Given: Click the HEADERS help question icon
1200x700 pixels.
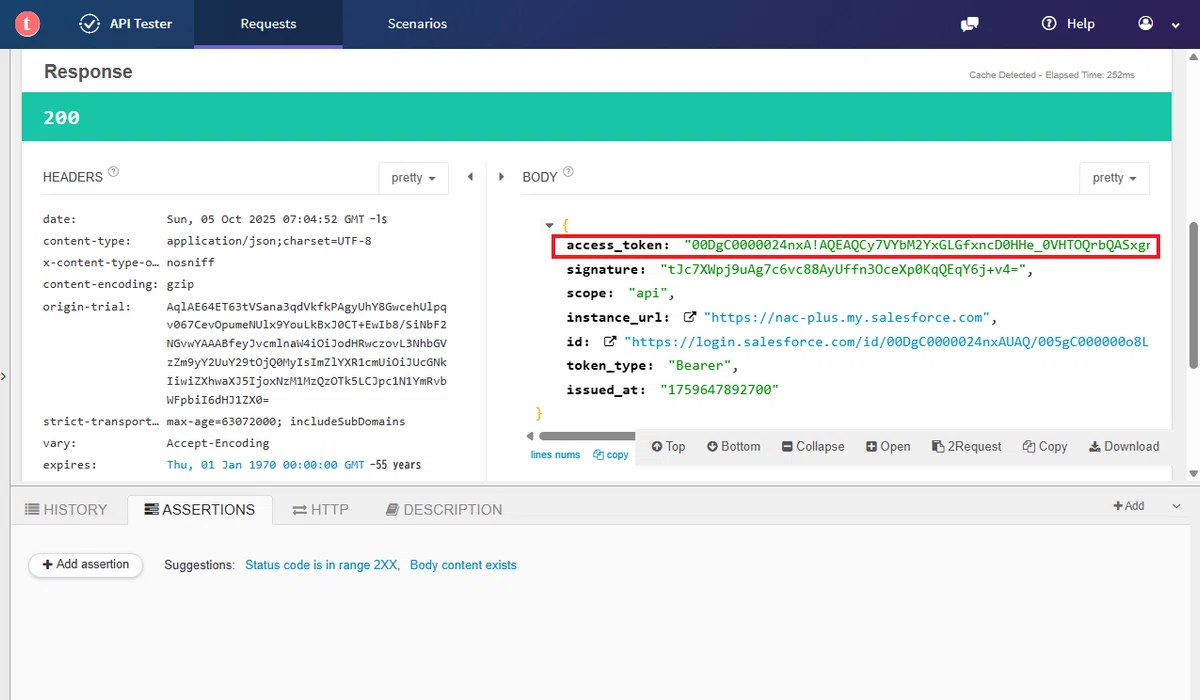Looking at the screenshot, I should 113,172.
